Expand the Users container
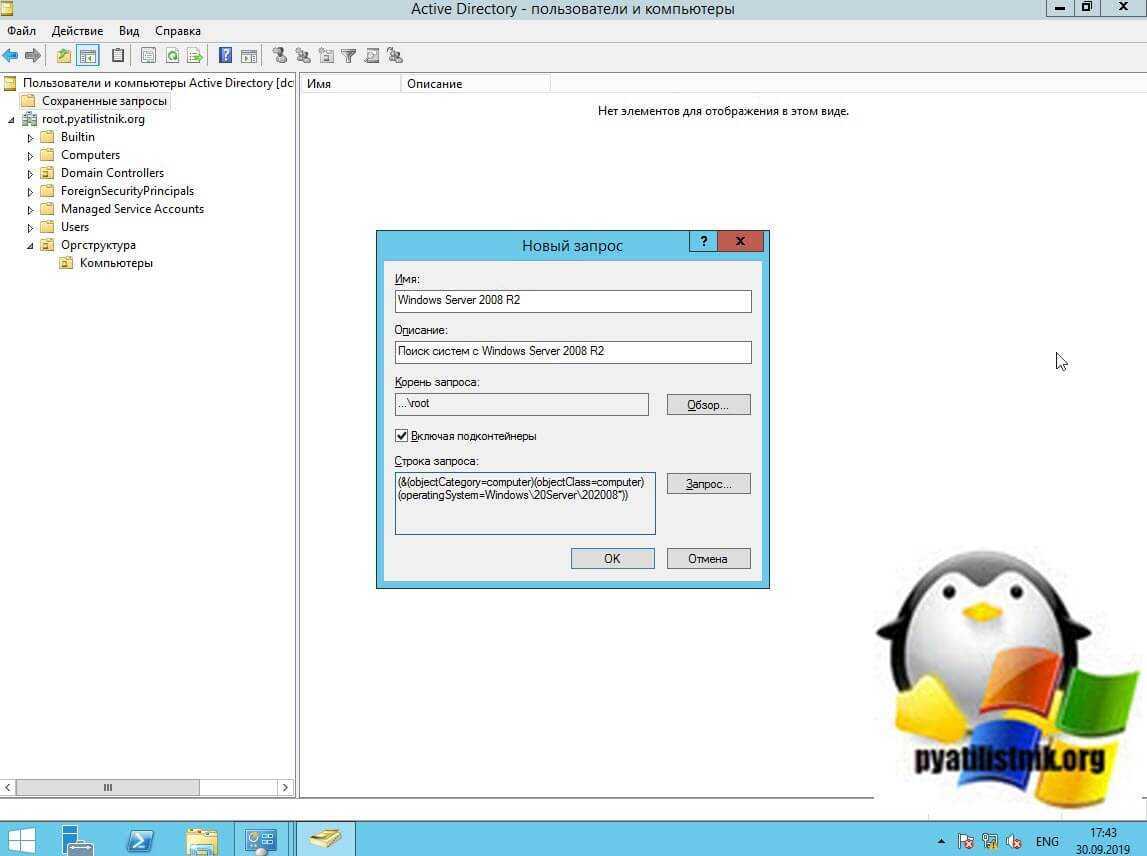1147x856 pixels. (30, 228)
